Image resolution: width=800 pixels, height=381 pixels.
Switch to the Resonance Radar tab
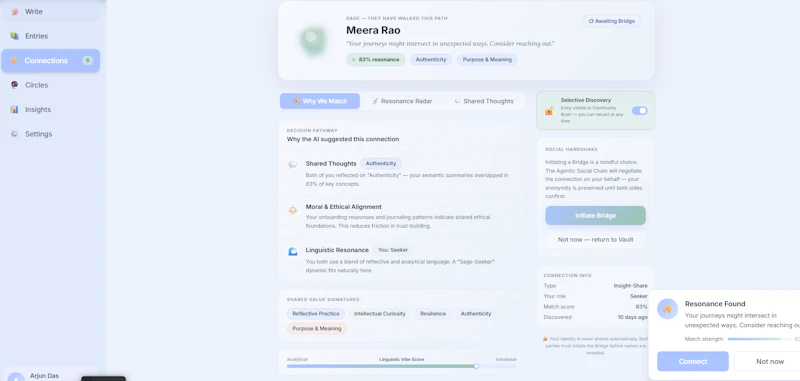coord(402,101)
